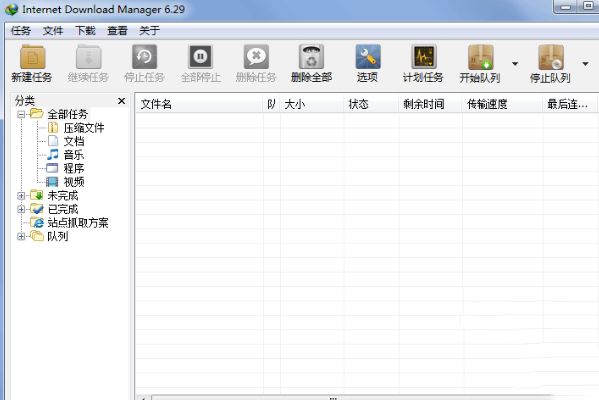This screenshot has width=599, height=400.
Task: Select the 程序 category
Action: 74,168
